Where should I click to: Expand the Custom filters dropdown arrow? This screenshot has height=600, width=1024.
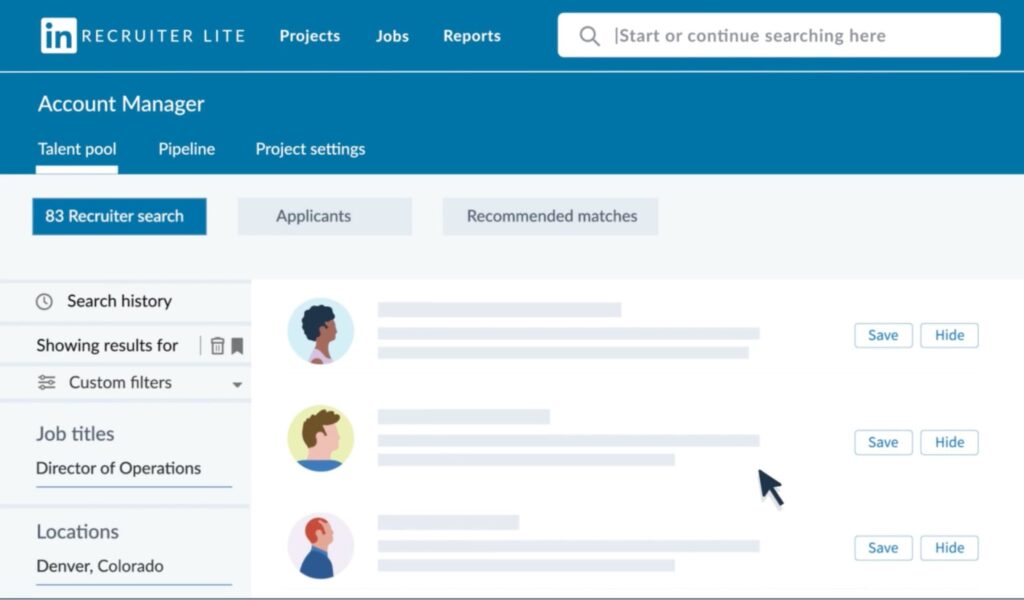(x=237, y=383)
